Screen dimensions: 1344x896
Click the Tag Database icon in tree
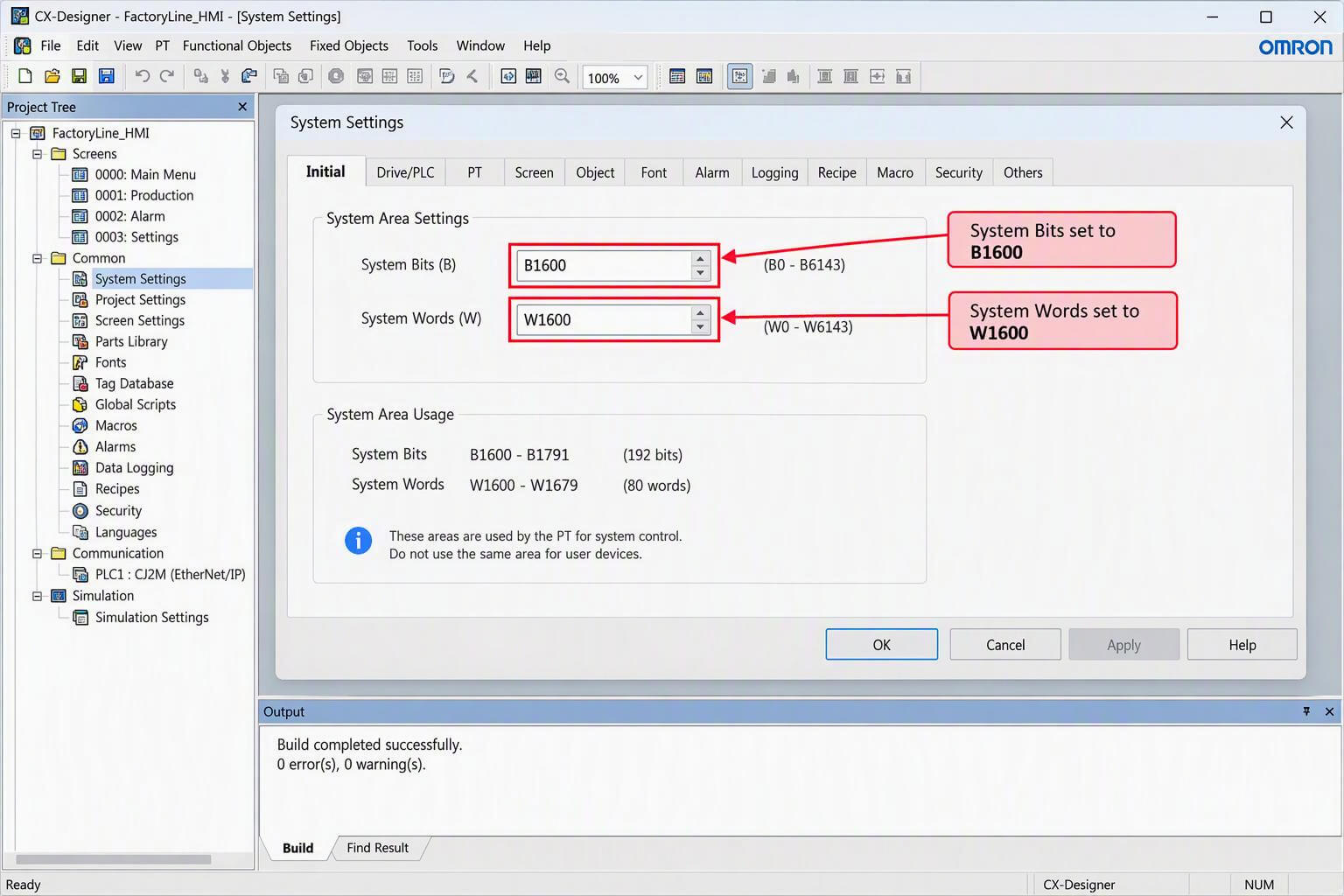(80, 383)
